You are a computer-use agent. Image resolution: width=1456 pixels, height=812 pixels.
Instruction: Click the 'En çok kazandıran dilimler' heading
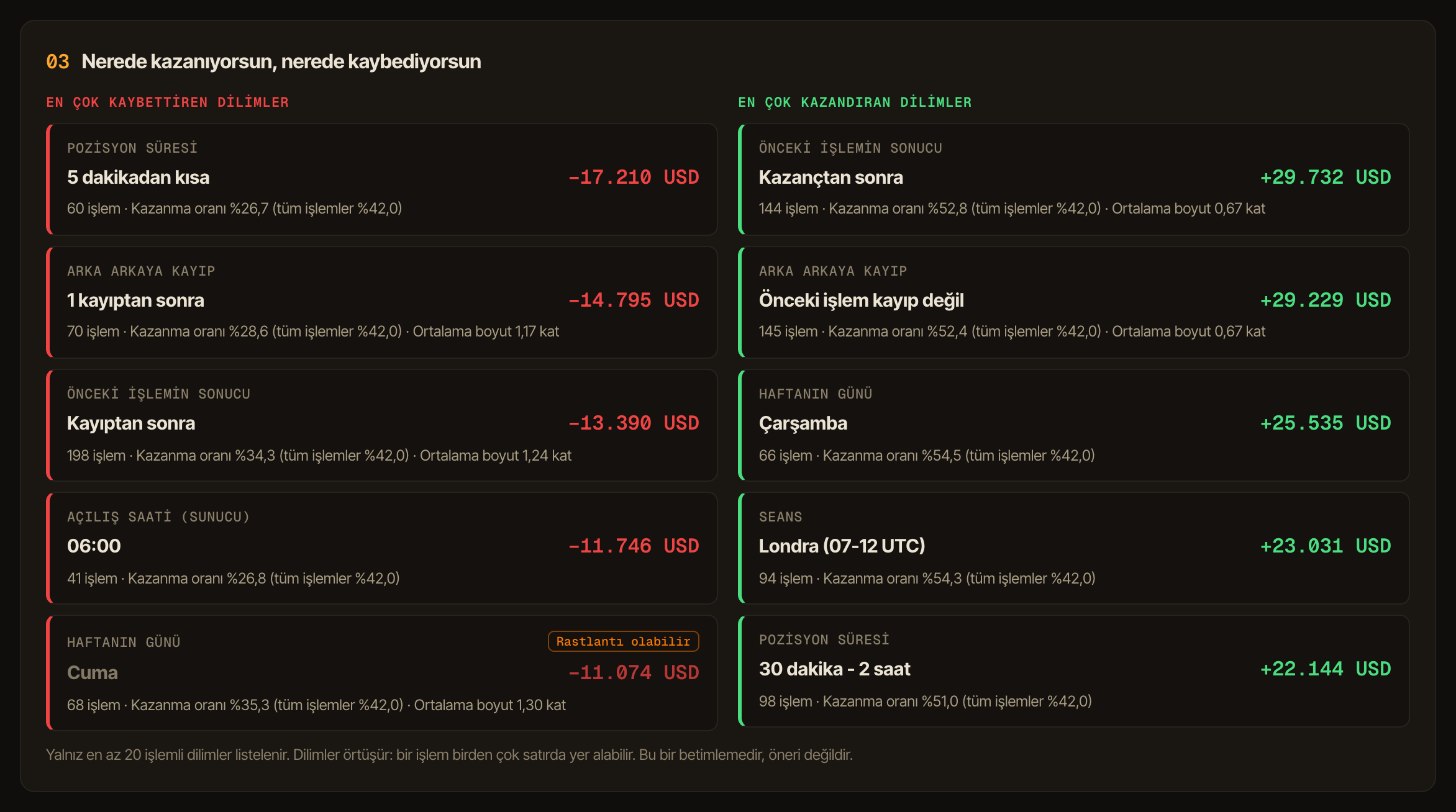[855, 102]
